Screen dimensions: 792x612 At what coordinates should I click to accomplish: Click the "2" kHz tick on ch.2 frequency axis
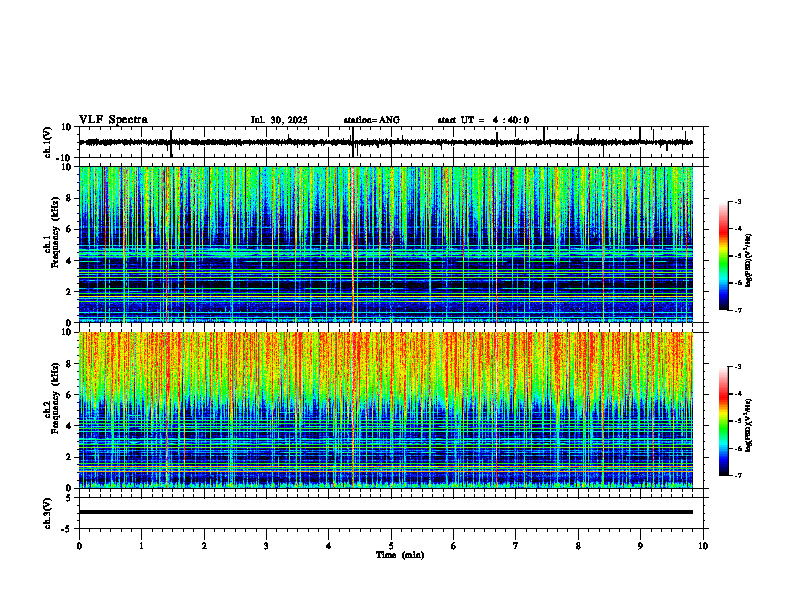coord(69,457)
